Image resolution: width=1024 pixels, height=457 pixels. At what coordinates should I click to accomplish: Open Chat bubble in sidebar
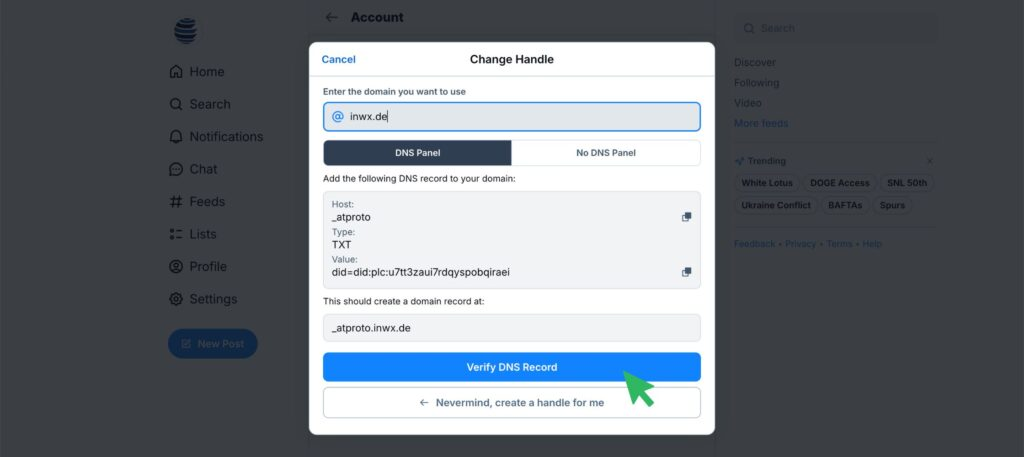tap(176, 169)
